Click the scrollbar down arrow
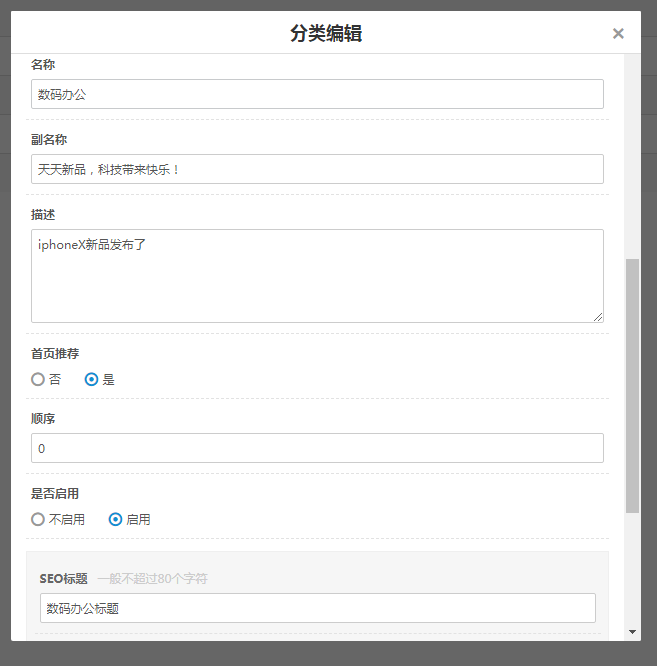Image resolution: width=657 pixels, height=666 pixels. (632, 632)
